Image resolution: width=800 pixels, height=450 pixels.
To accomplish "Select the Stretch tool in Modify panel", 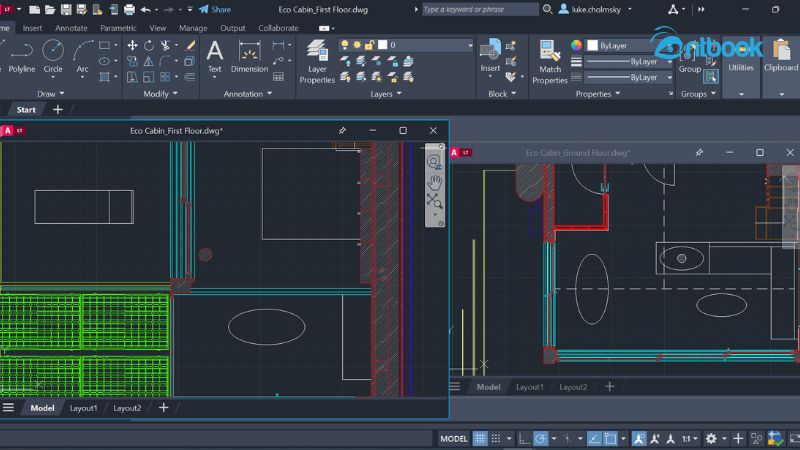I will (132, 77).
